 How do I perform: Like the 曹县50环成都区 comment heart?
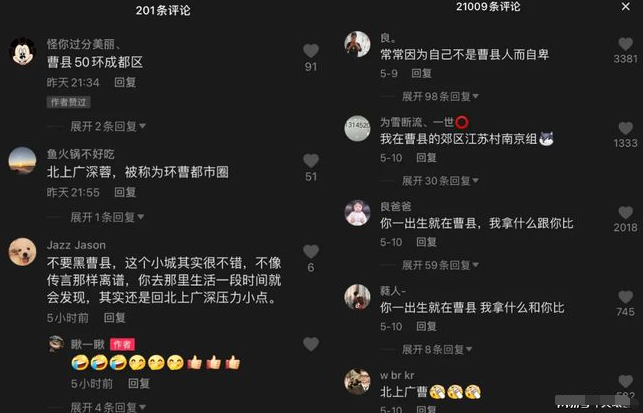point(311,51)
